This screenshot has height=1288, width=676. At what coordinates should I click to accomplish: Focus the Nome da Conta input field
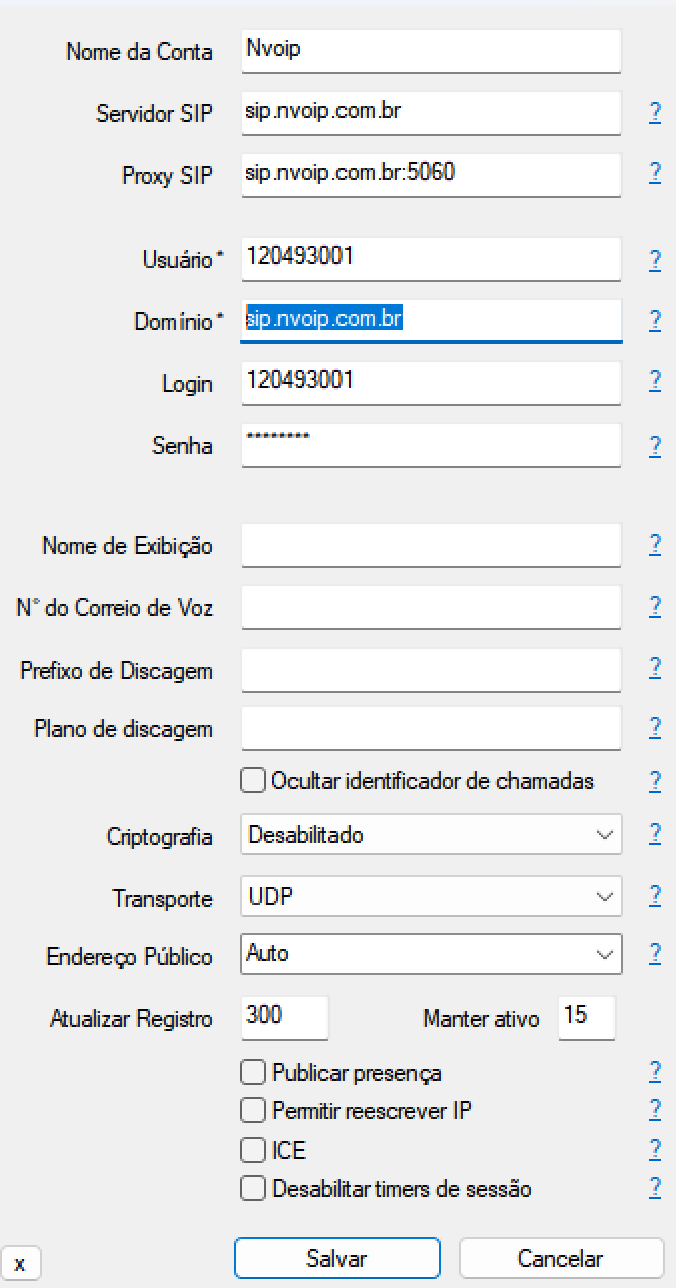click(x=431, y=50)
